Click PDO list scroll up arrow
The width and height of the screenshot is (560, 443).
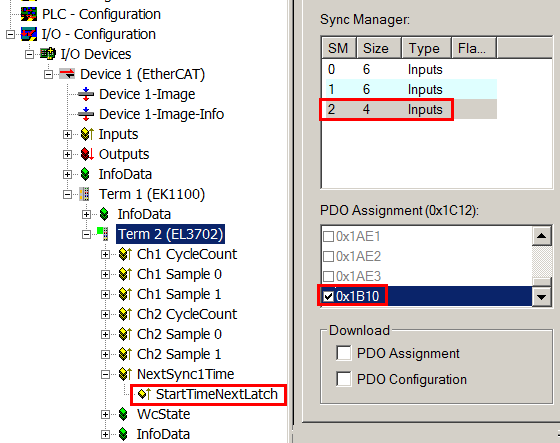click(542, 236)
